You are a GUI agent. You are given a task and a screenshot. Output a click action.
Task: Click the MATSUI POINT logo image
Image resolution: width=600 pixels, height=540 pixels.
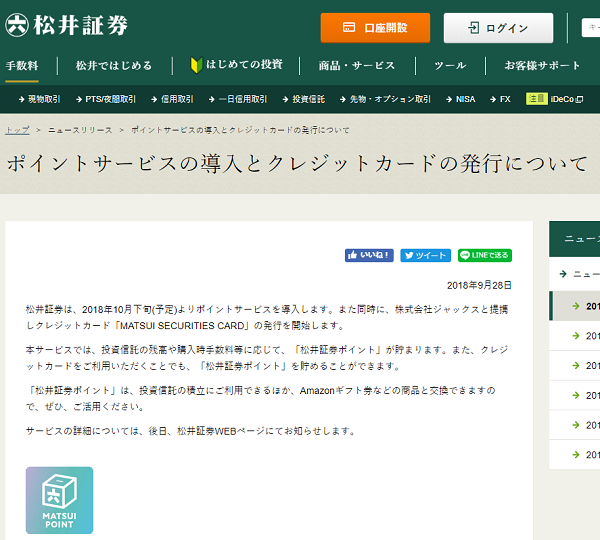click(59, 500)
